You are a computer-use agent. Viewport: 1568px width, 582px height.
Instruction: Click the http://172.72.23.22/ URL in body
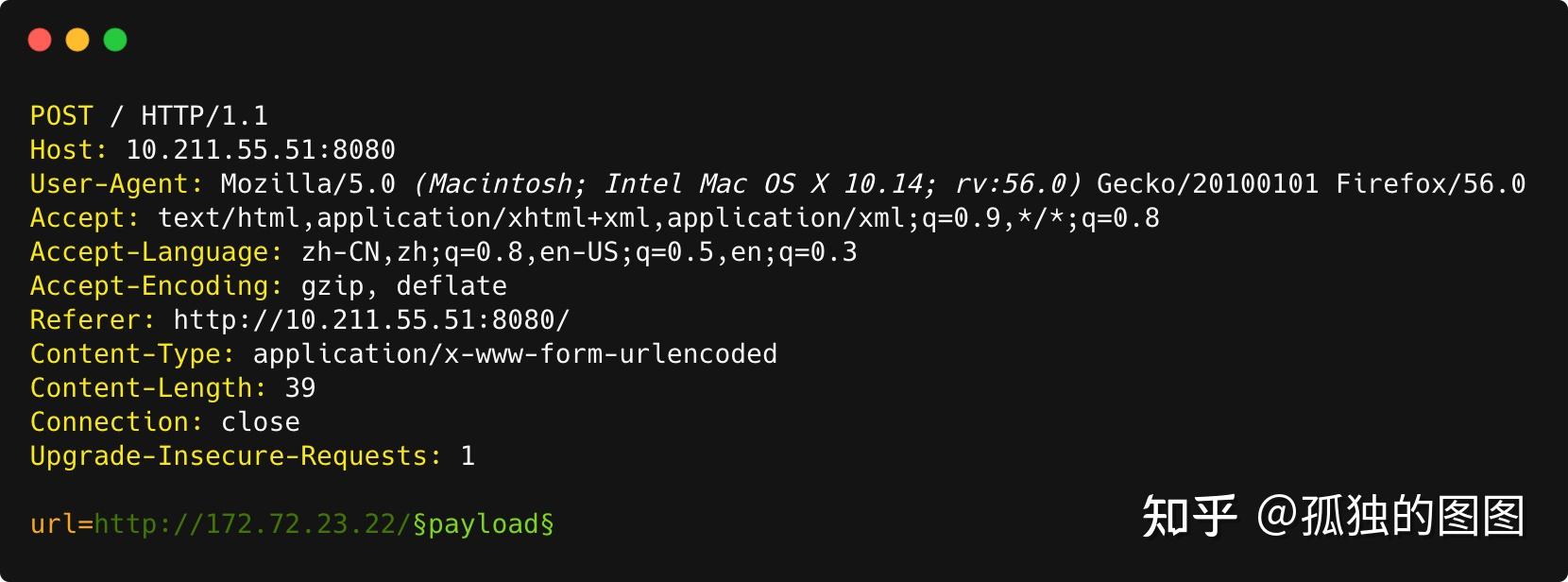coord(252,524)
